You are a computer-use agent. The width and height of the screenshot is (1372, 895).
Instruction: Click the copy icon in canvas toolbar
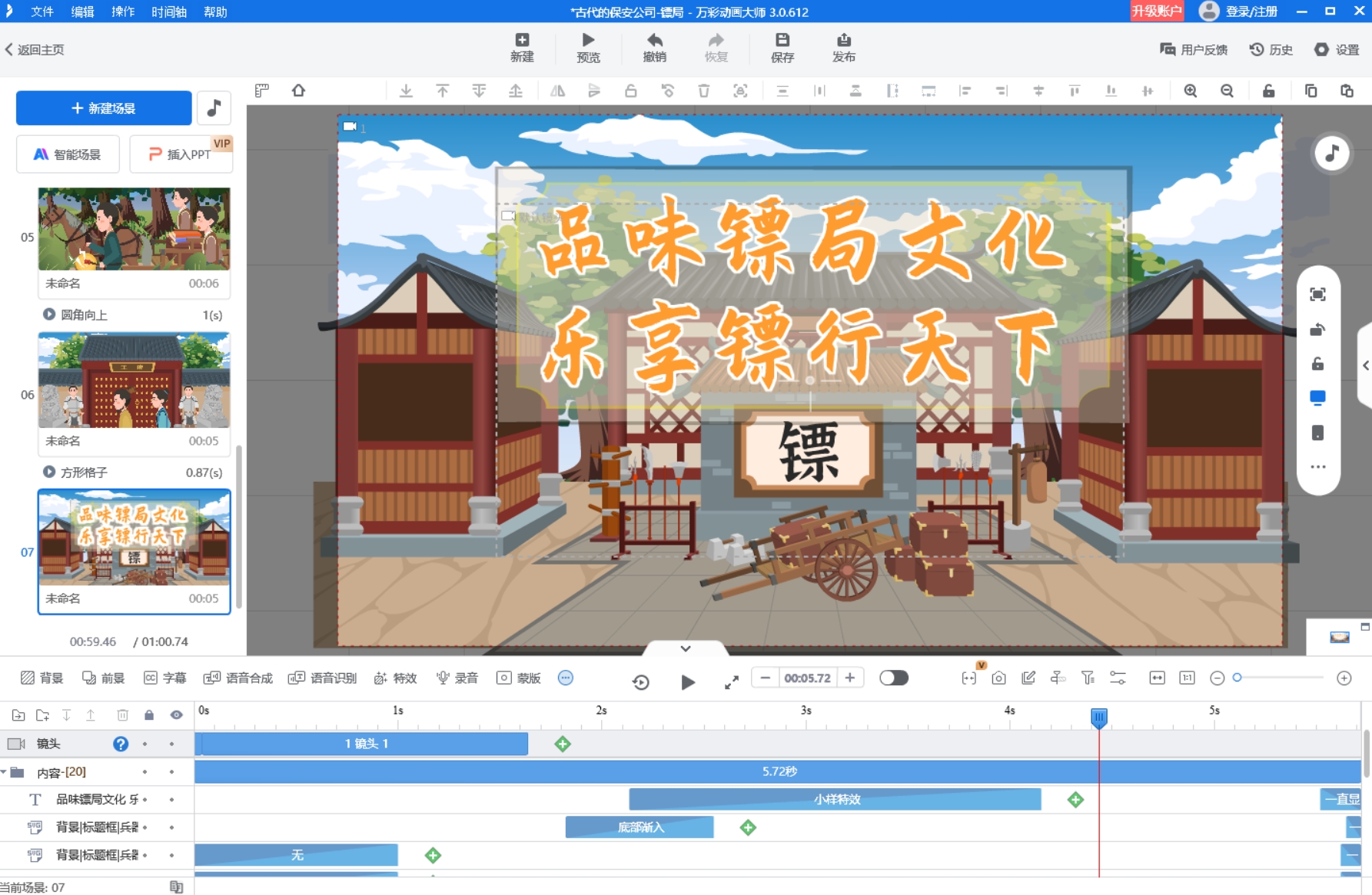click(x=1311, y=91)
